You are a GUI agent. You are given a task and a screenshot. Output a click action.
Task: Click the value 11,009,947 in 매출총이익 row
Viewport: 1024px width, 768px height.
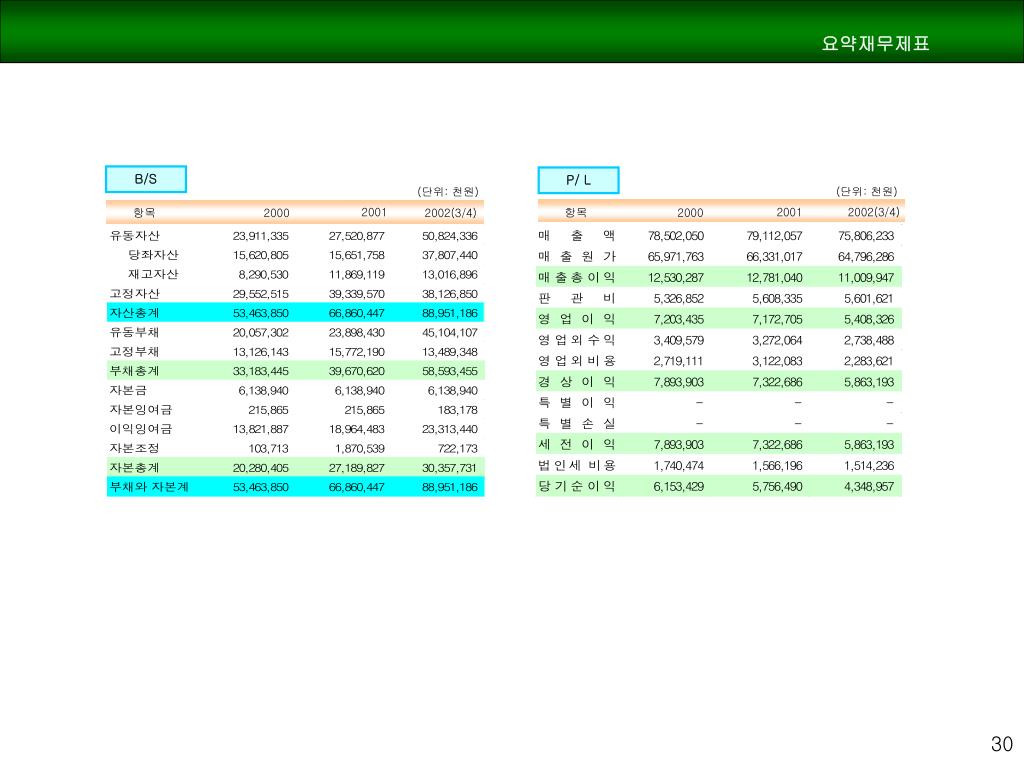(x=866, y=278)
